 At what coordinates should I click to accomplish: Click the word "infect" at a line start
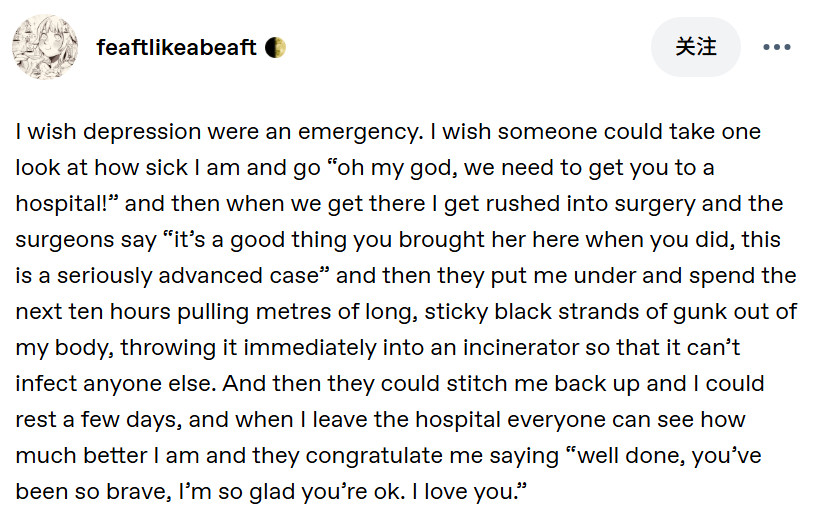[46, 384]
